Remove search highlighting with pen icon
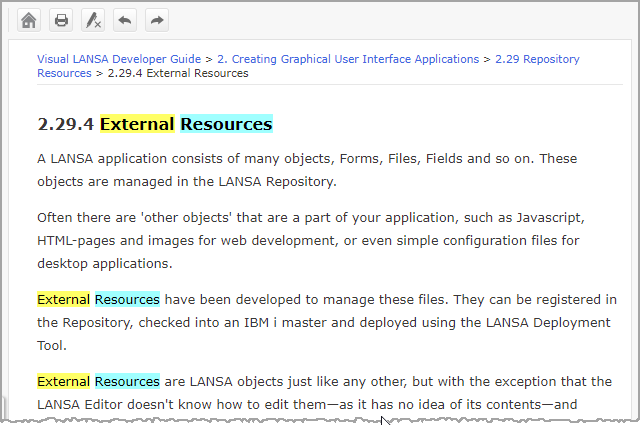 coord(93,20)
